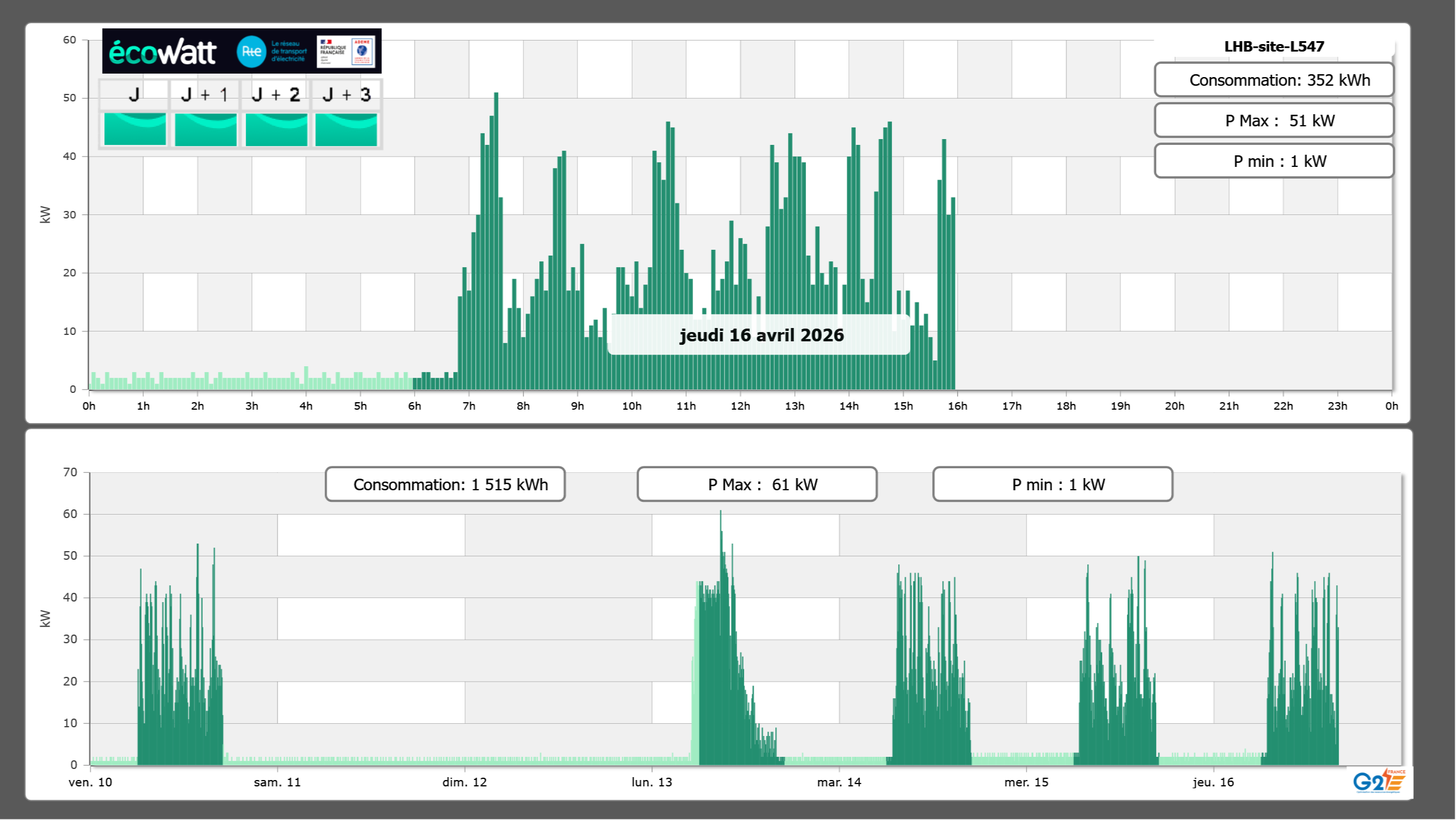Click the Consommation: 352 kWh box

(1273, 80)
